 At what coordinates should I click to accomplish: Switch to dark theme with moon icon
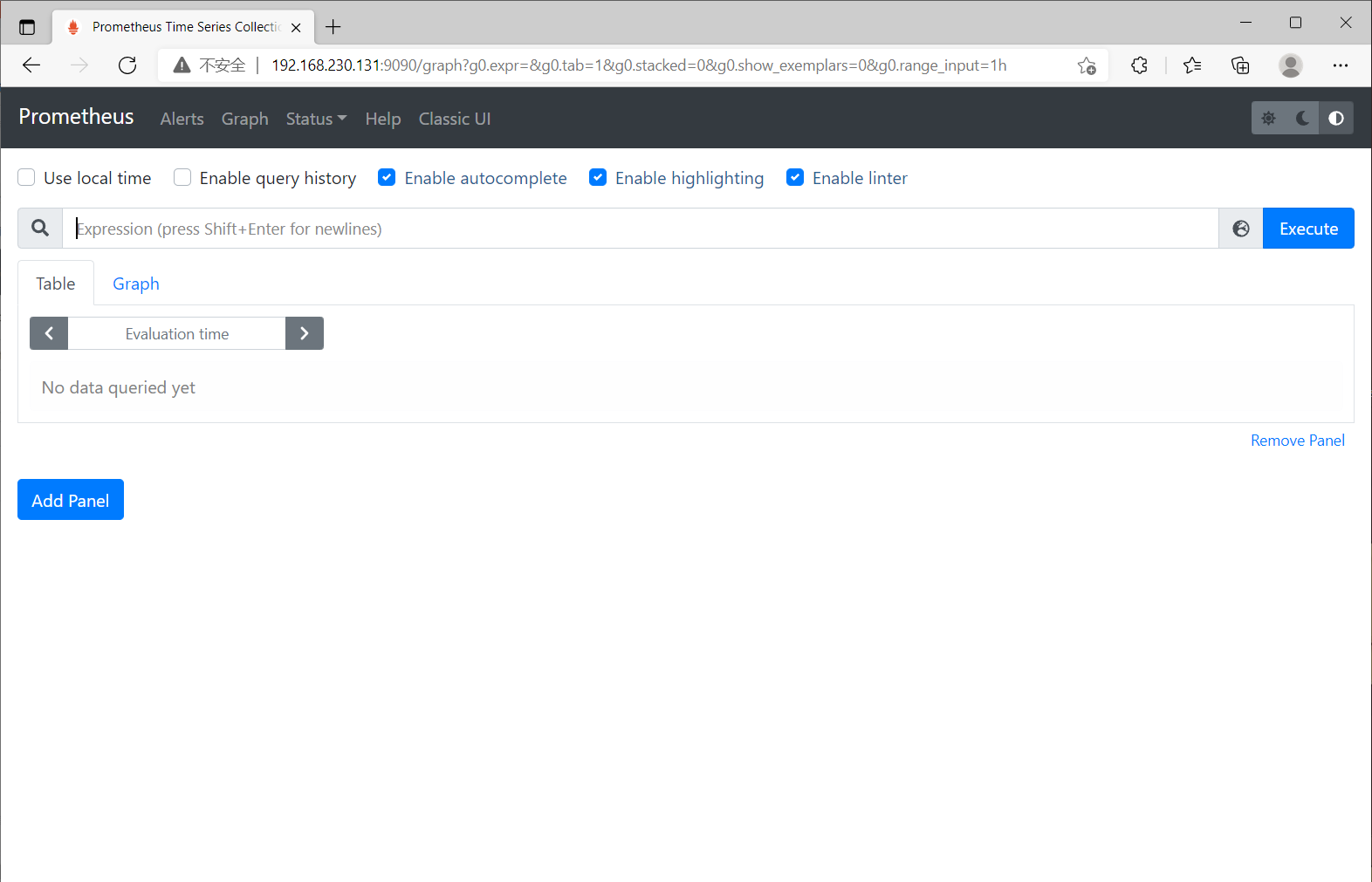click(x=1302, y=119)
